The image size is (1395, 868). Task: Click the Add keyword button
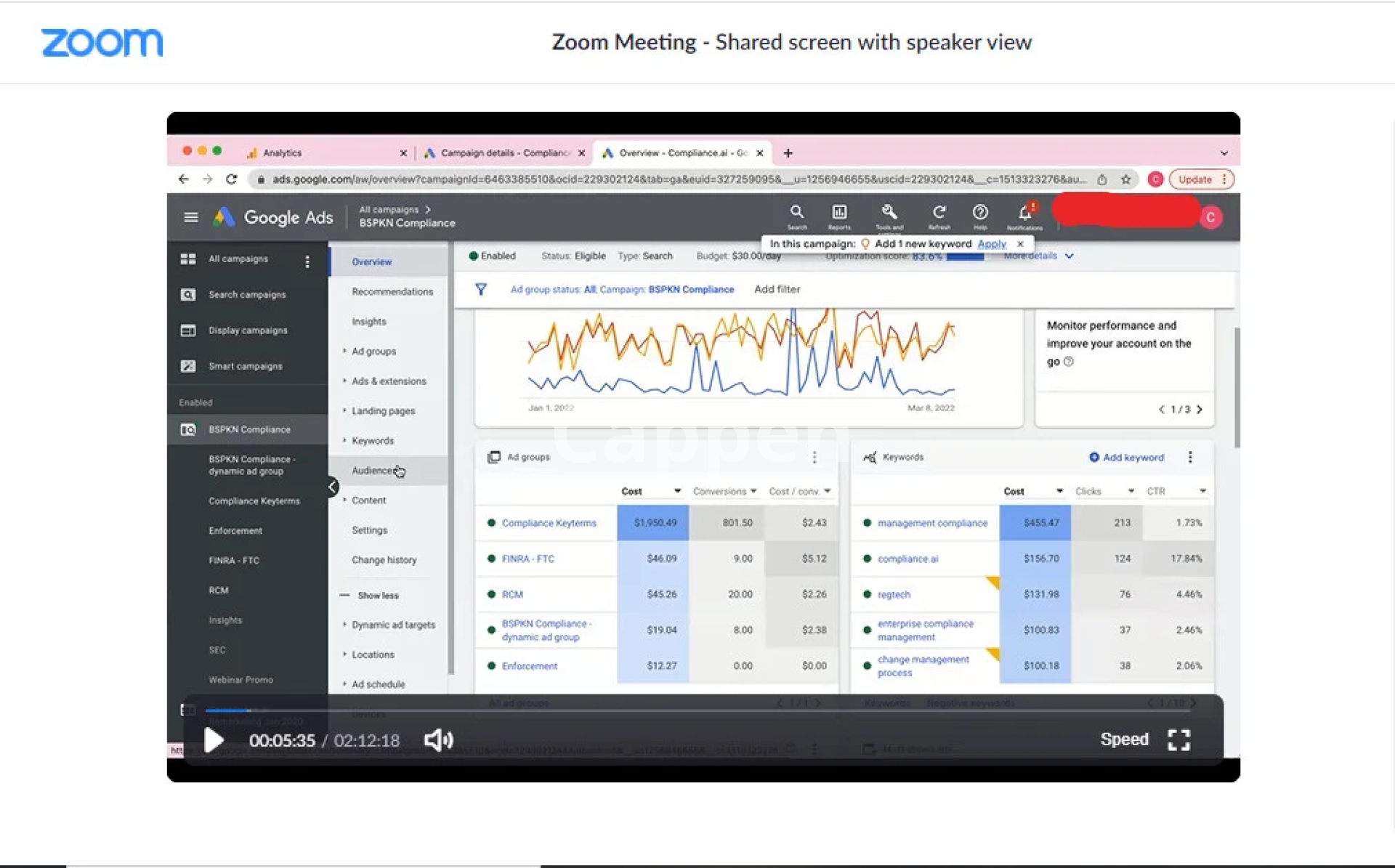click(x=1126, y=458)
